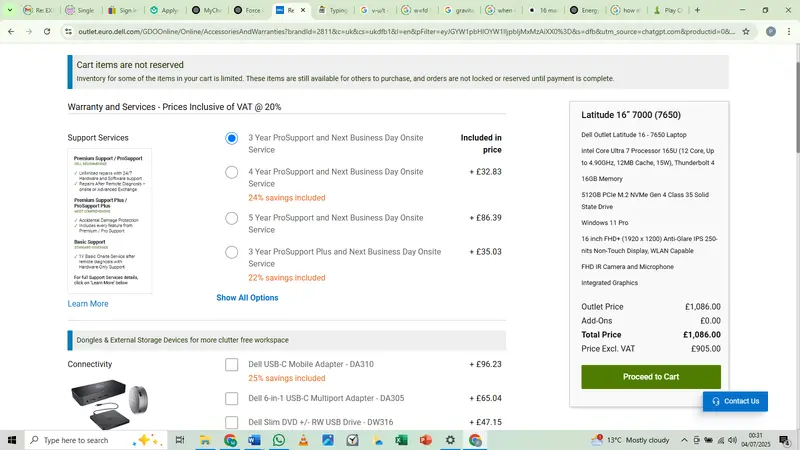Launch Word from the taskbar
800x450 pixels.
coord(254,440)
